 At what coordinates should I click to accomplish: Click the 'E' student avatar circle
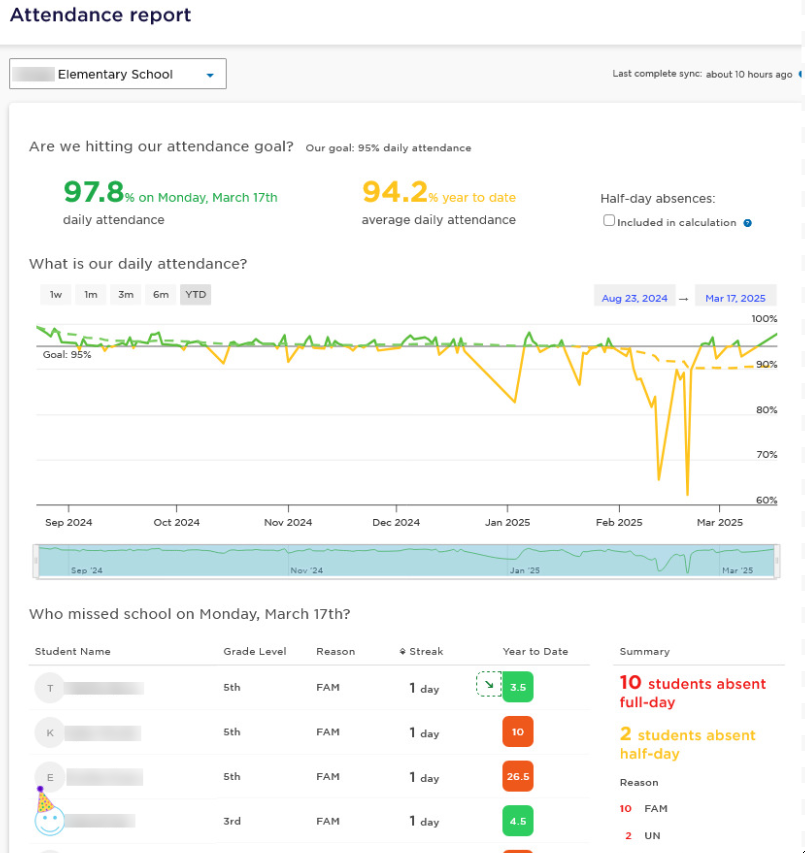coord(50,777)
